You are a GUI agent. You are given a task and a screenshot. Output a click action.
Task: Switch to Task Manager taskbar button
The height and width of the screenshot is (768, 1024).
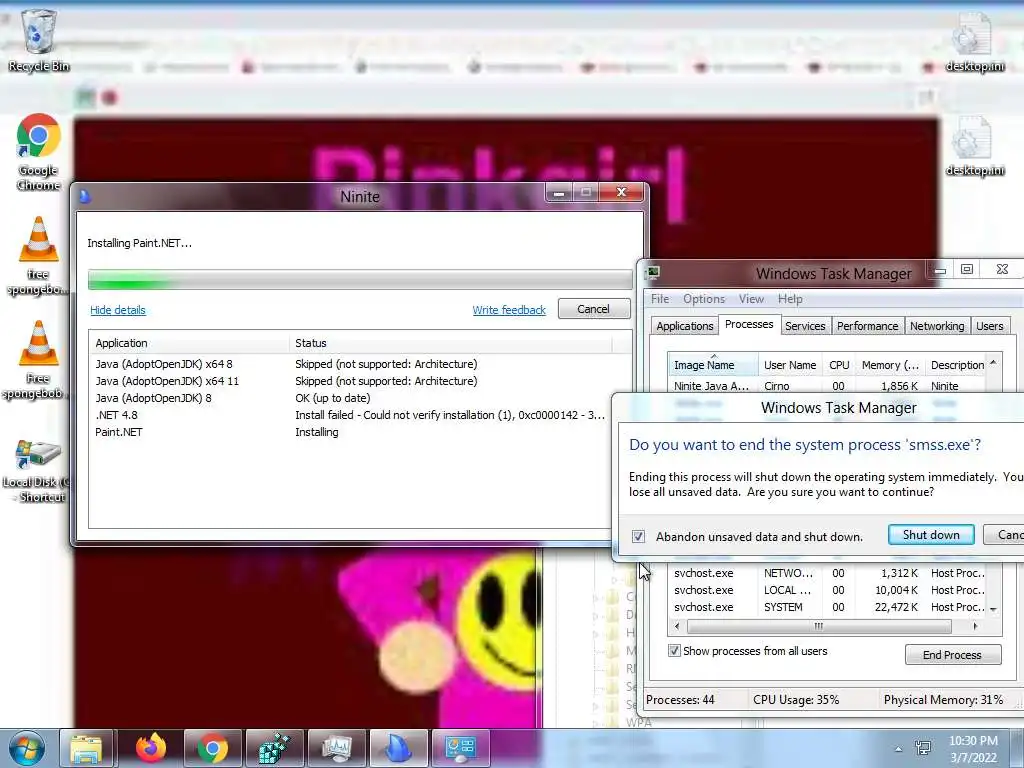[x=336, y=748]
